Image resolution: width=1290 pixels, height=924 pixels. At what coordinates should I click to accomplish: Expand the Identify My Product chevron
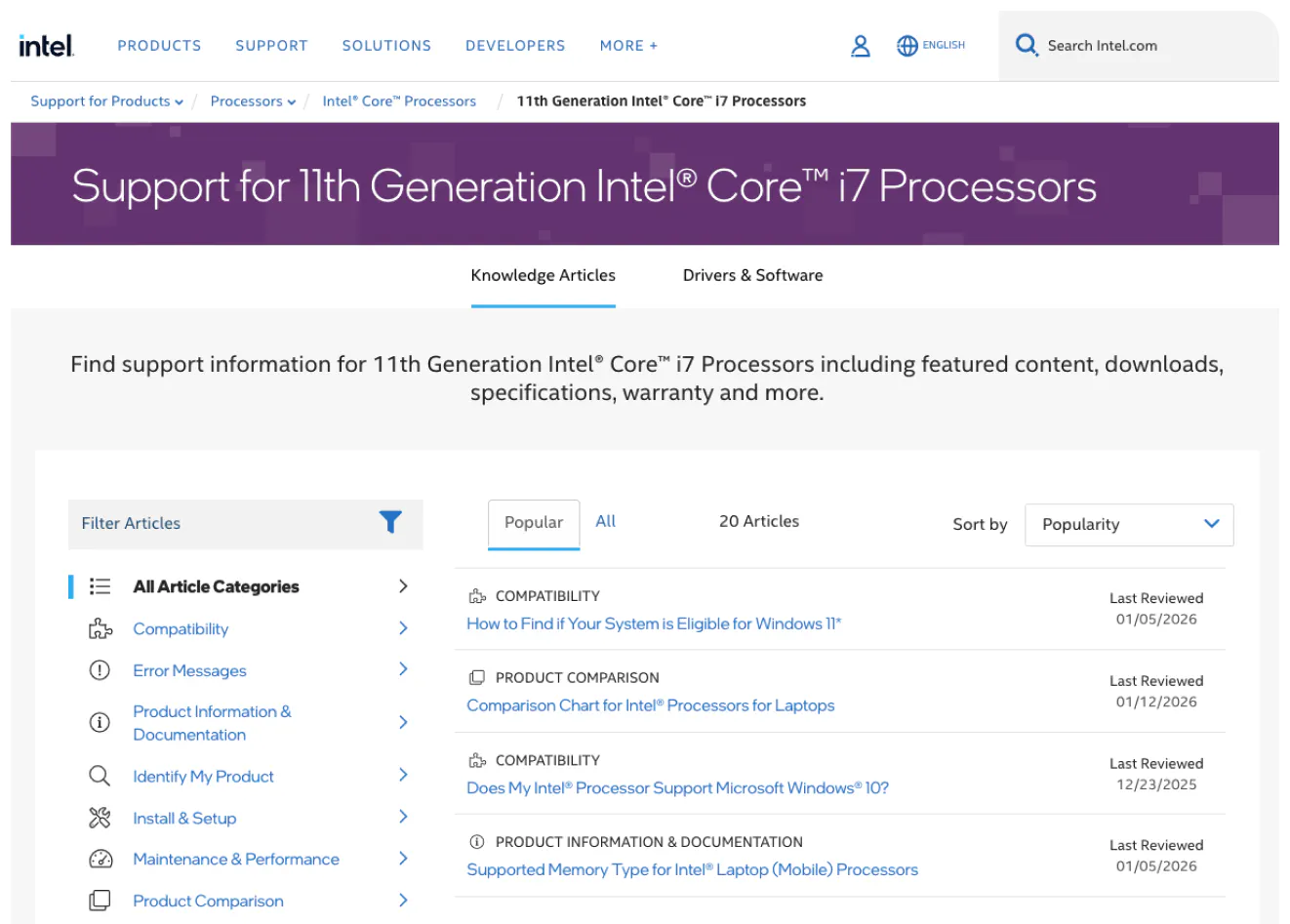(403, 776)
